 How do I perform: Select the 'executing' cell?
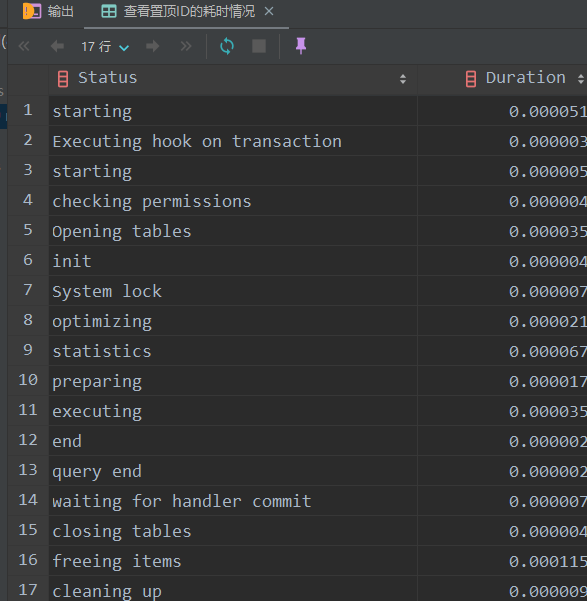pos(233,411)
